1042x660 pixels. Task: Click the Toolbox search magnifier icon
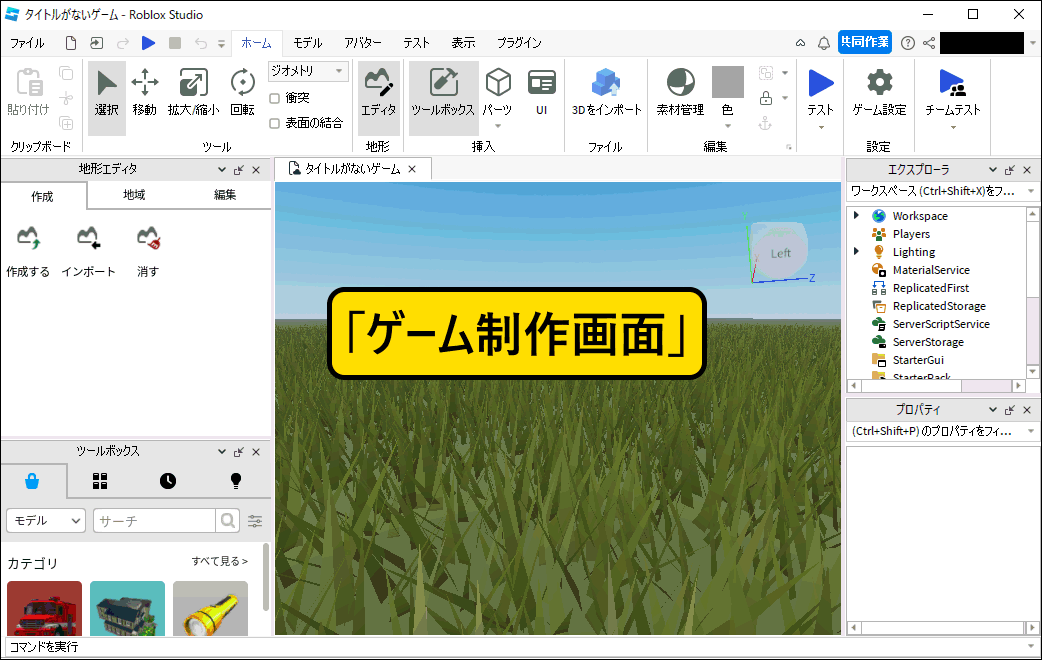pyautogui.click(x=227, y=520)
